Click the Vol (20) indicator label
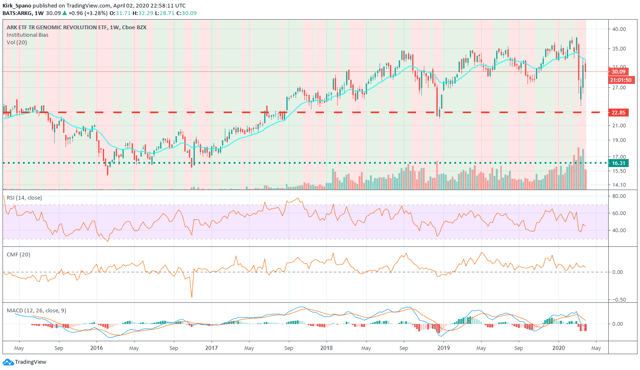Image resolution: width=640 pixels, height=370 pixels. tap(17, 42)
